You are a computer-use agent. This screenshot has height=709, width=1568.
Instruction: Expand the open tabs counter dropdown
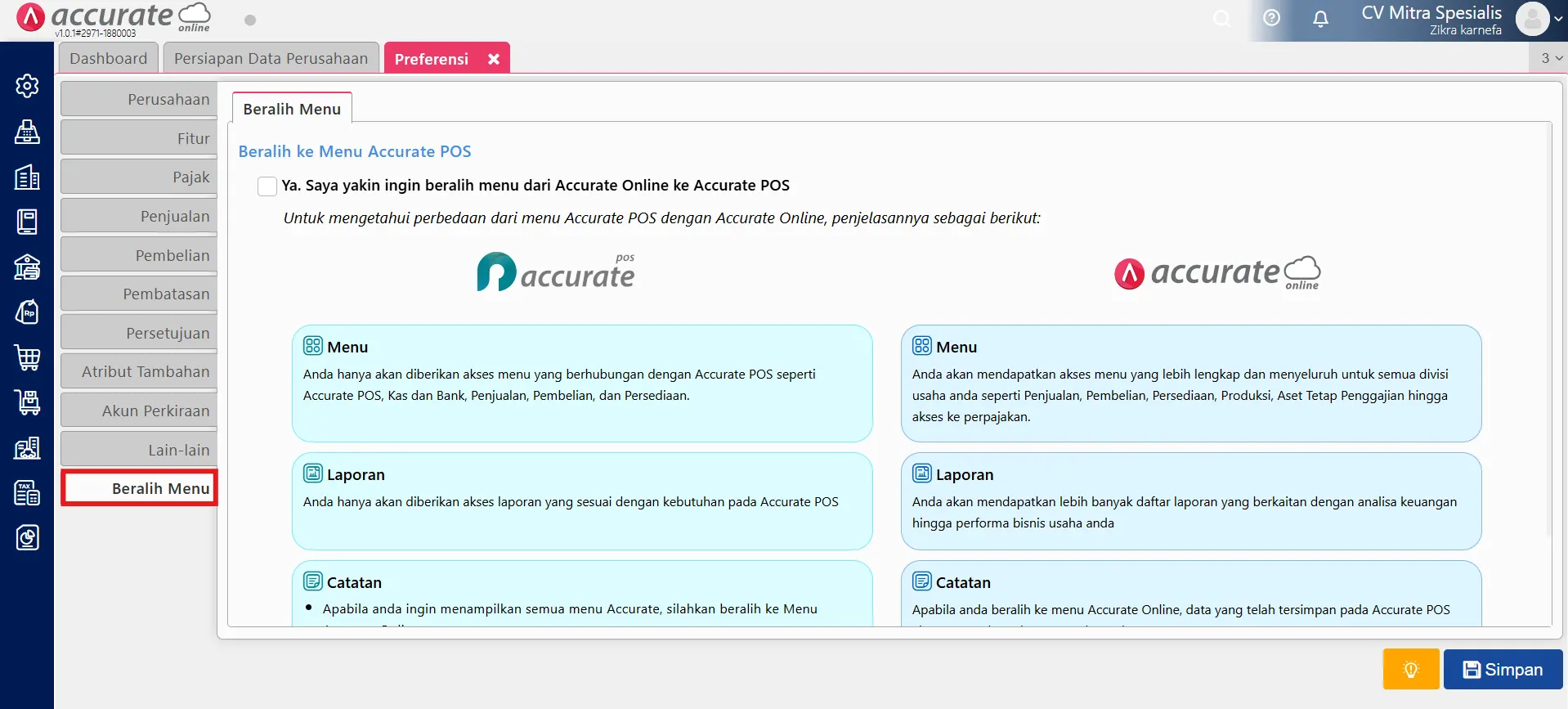click(1551, 58)
